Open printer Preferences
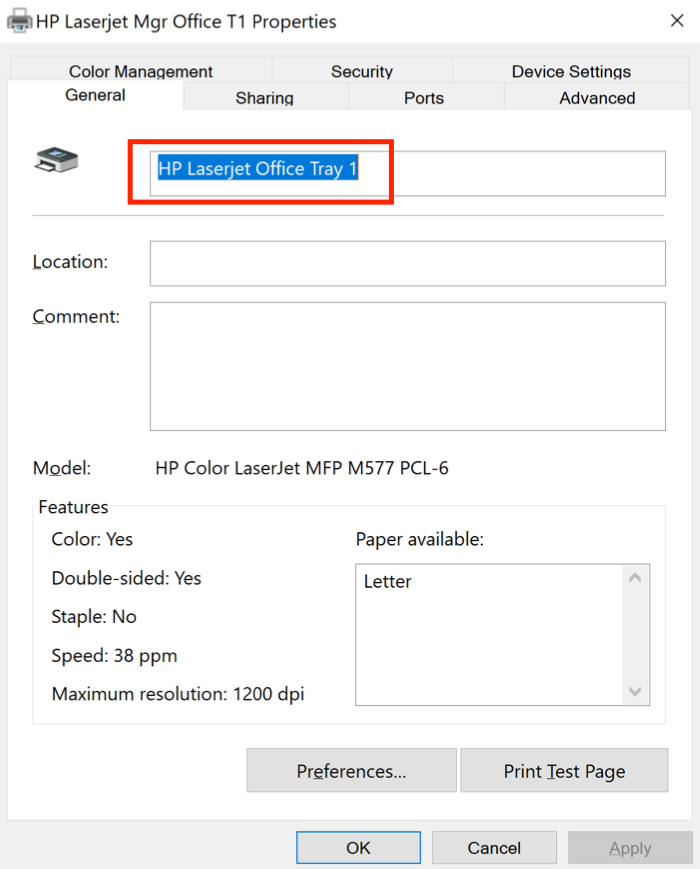This screenshot has width=700, height=869. (x=351, y=770)
